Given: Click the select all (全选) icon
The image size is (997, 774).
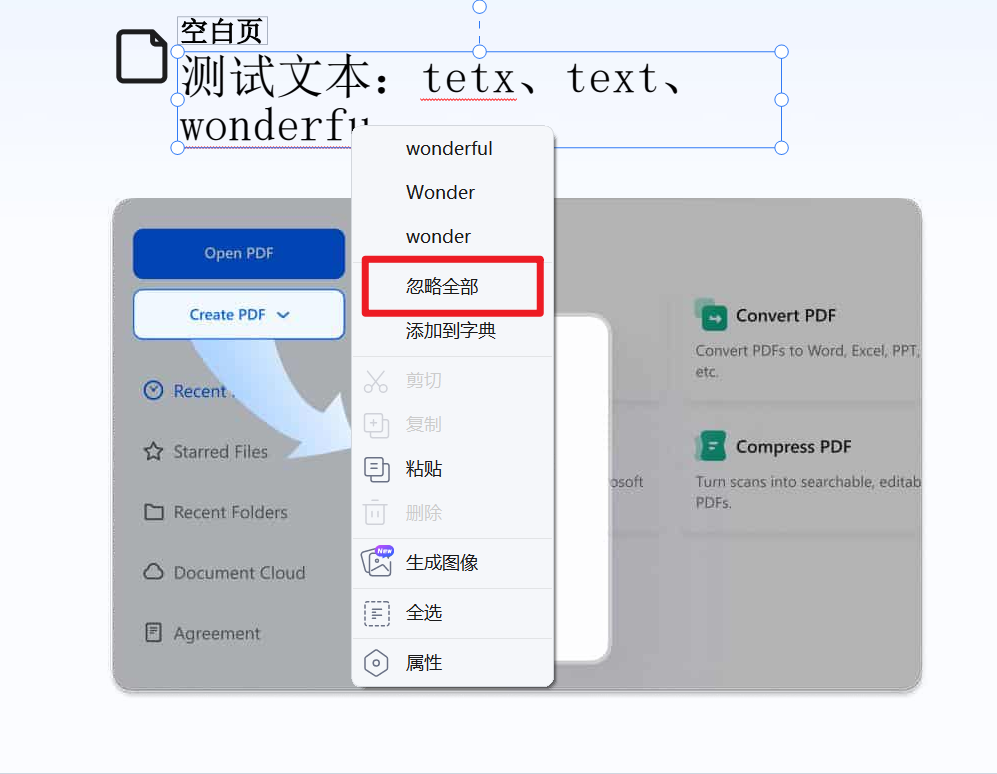Looking at the screenshot, I should tap(376, 613).
